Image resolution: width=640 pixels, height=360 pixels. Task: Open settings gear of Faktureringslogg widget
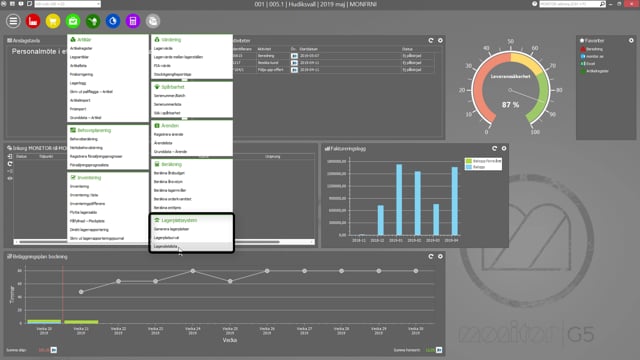pyautogui.click(x=504, y=149)
